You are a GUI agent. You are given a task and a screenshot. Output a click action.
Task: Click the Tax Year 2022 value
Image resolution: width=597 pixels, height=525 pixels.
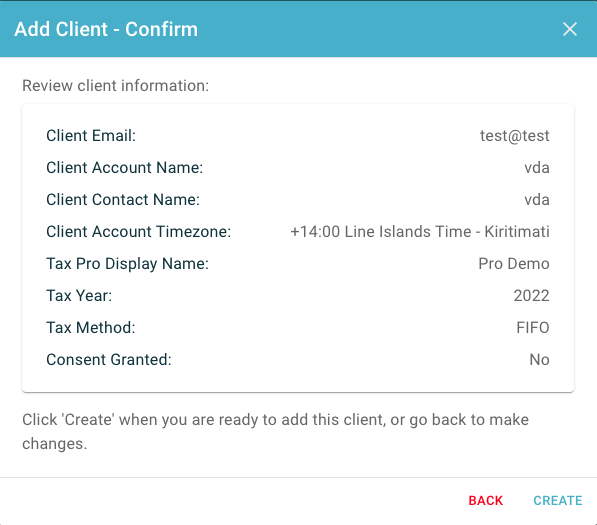[x=532, y=295]
